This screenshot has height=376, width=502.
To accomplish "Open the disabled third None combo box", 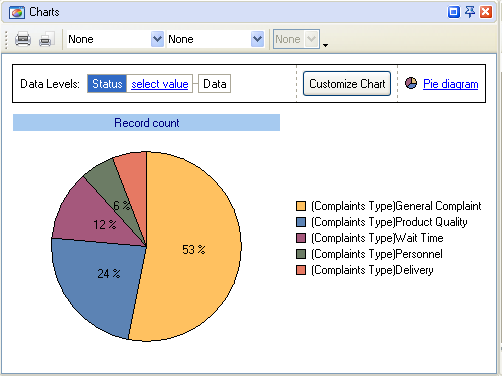I will coord(296,39).
